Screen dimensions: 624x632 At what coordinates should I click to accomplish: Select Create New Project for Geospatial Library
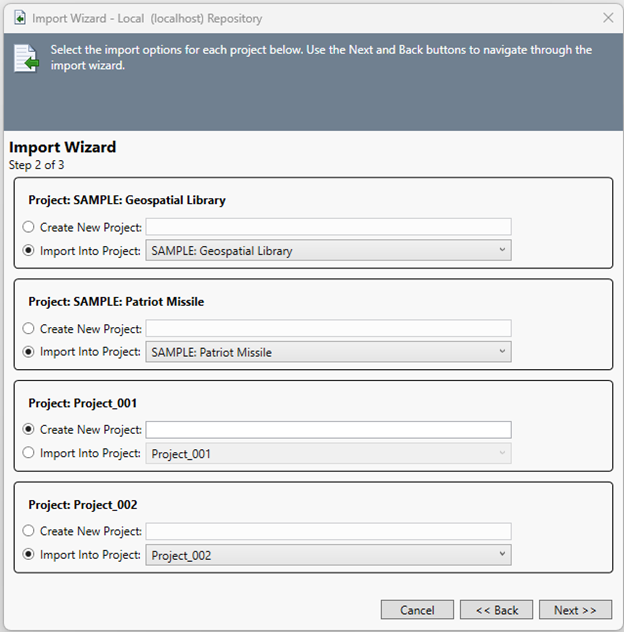(x=29, y=227)
